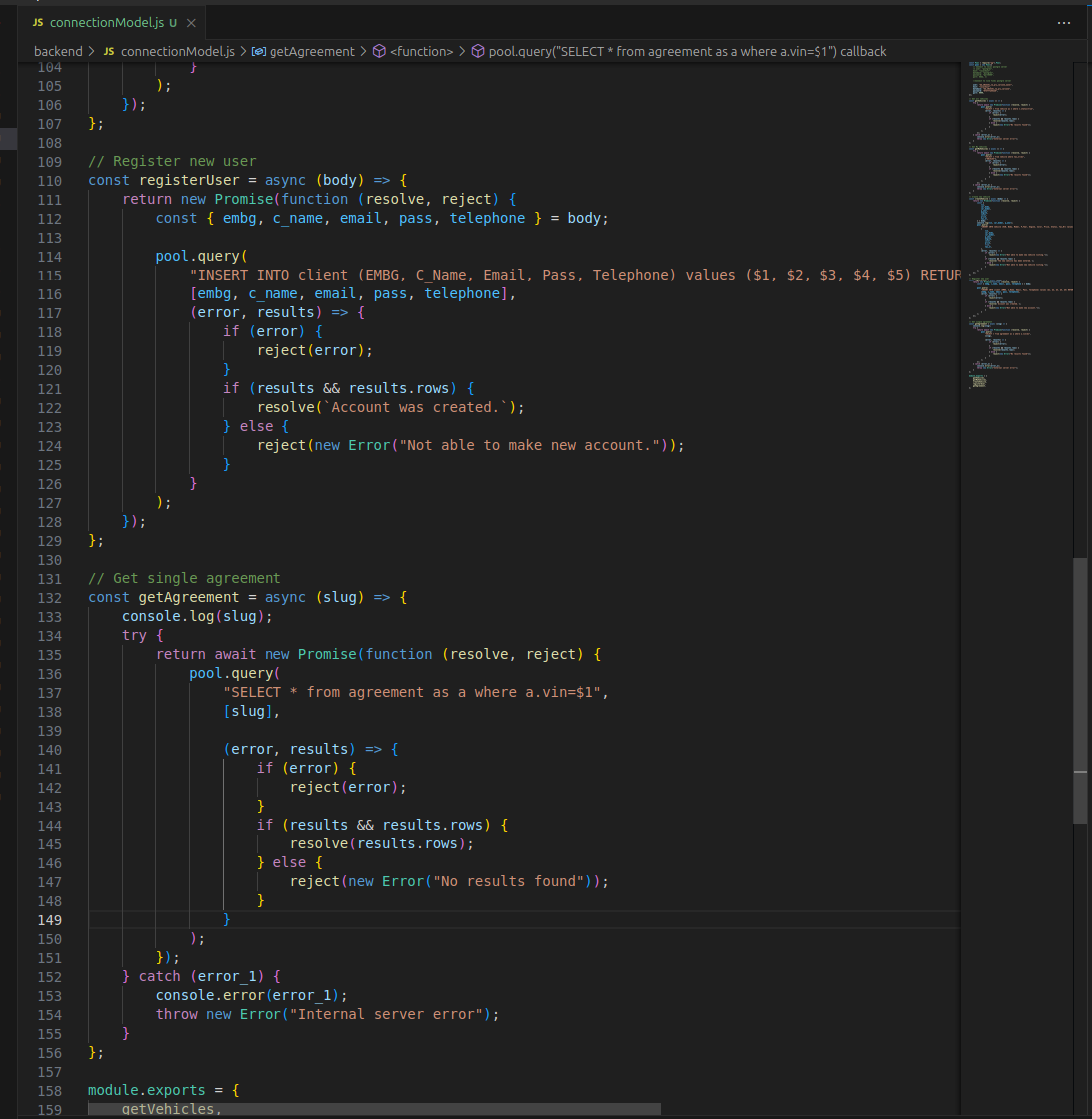Place cursor on registerUser function name

[189, 180]
